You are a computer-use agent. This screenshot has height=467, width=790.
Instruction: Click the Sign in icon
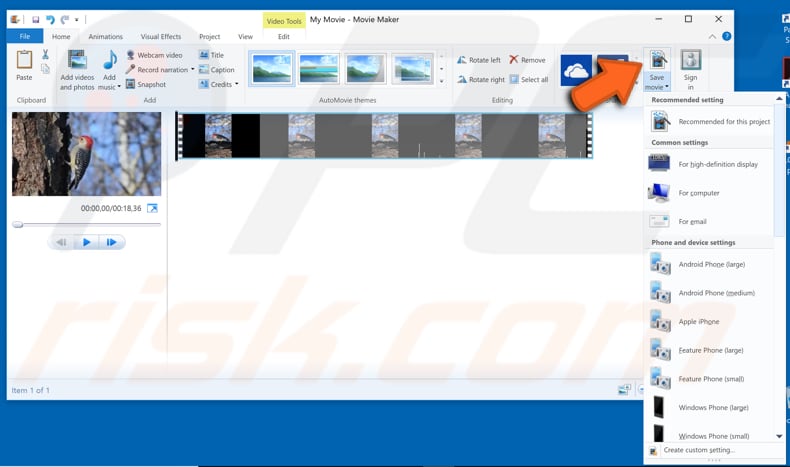coord(691,60)
